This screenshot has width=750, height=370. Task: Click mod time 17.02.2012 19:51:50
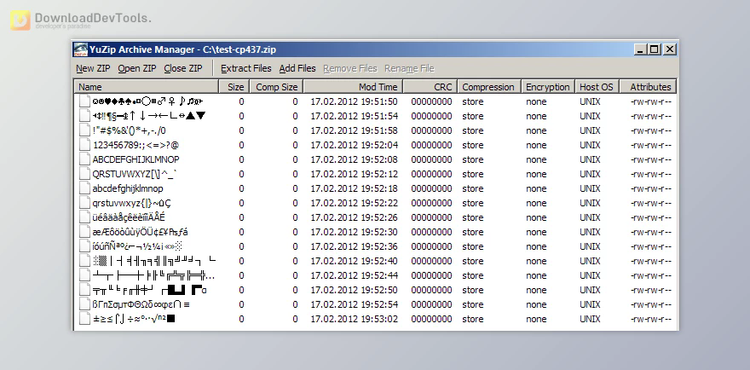pyautogui.click(x=354, y=101)
